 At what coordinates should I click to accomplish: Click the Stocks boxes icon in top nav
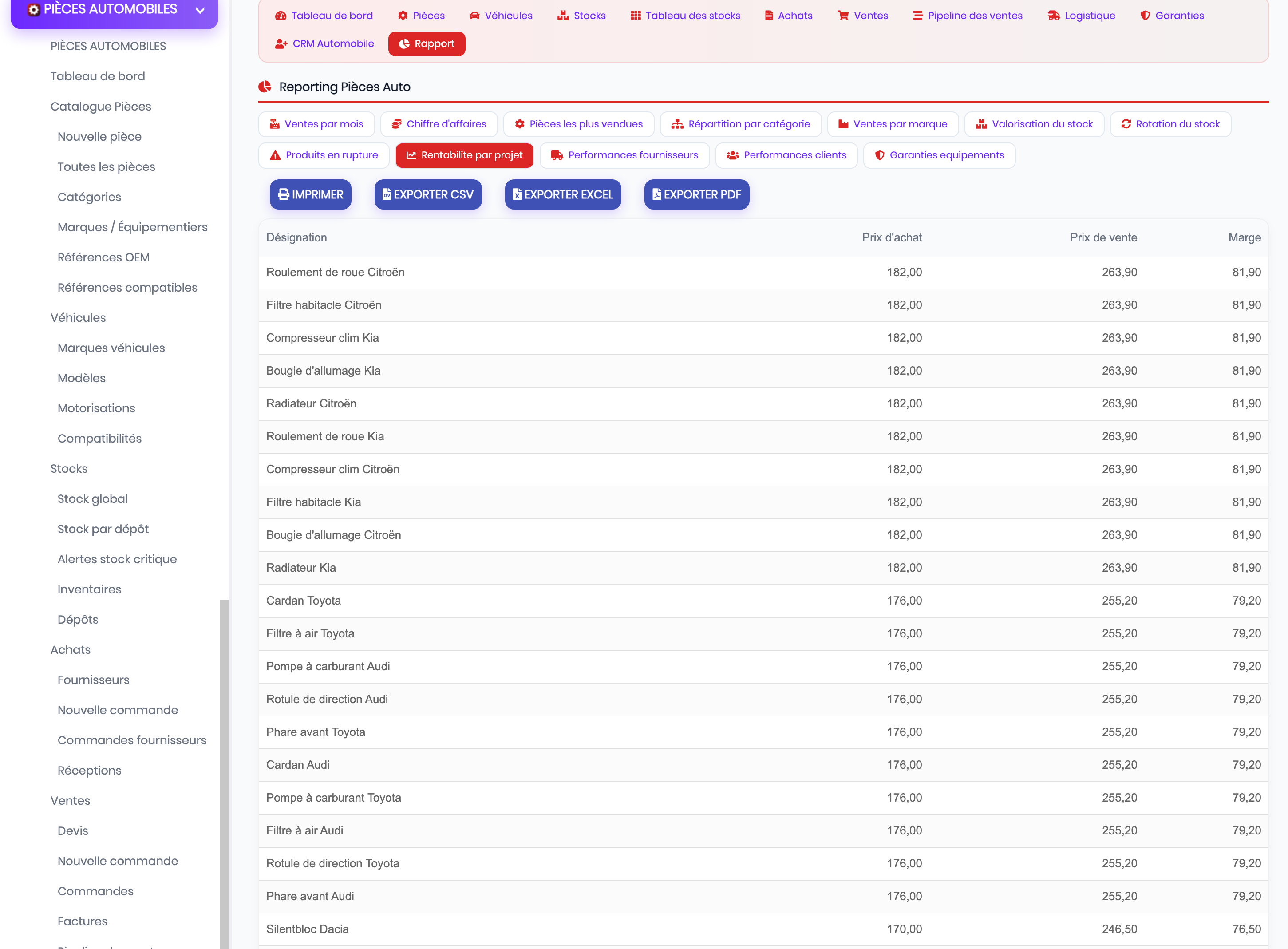point(563,16)
